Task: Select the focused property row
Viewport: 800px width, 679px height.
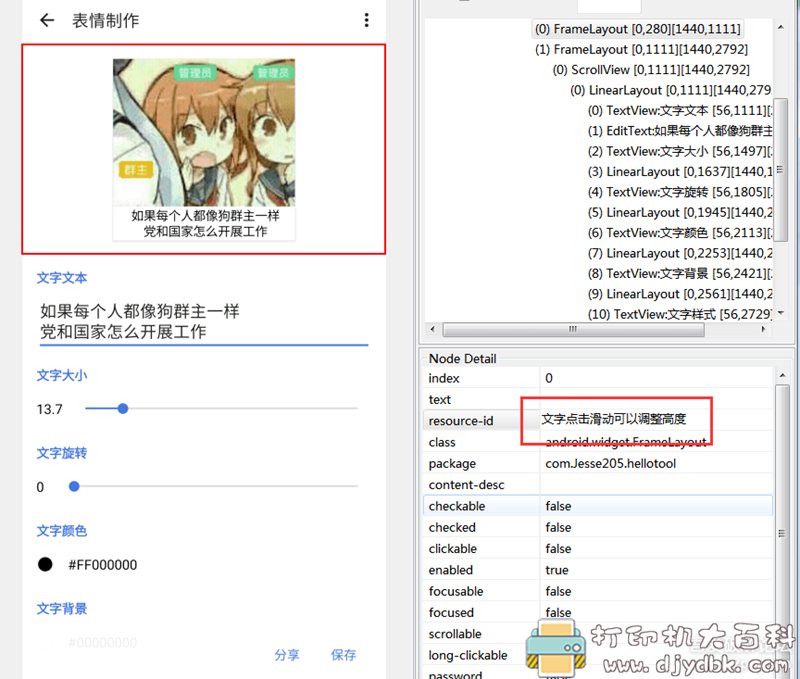Action: 598,613
